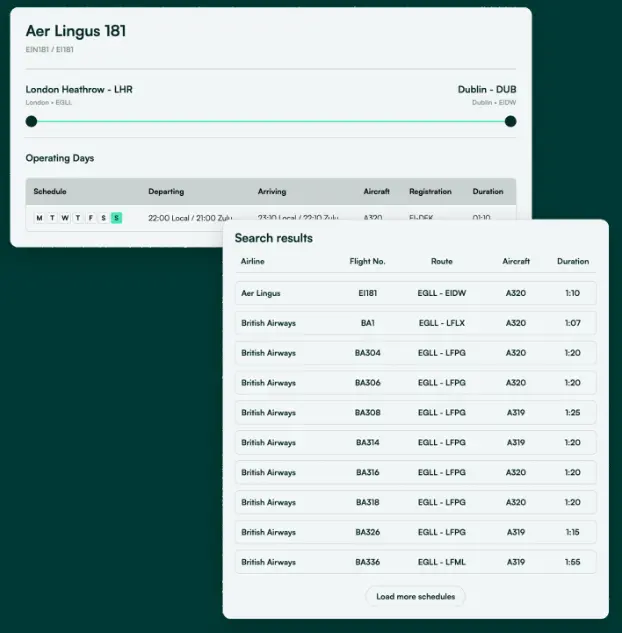
Task: Toggle the Wednesday operating day box
Action: pyautogui.click(x=65, y=218)
